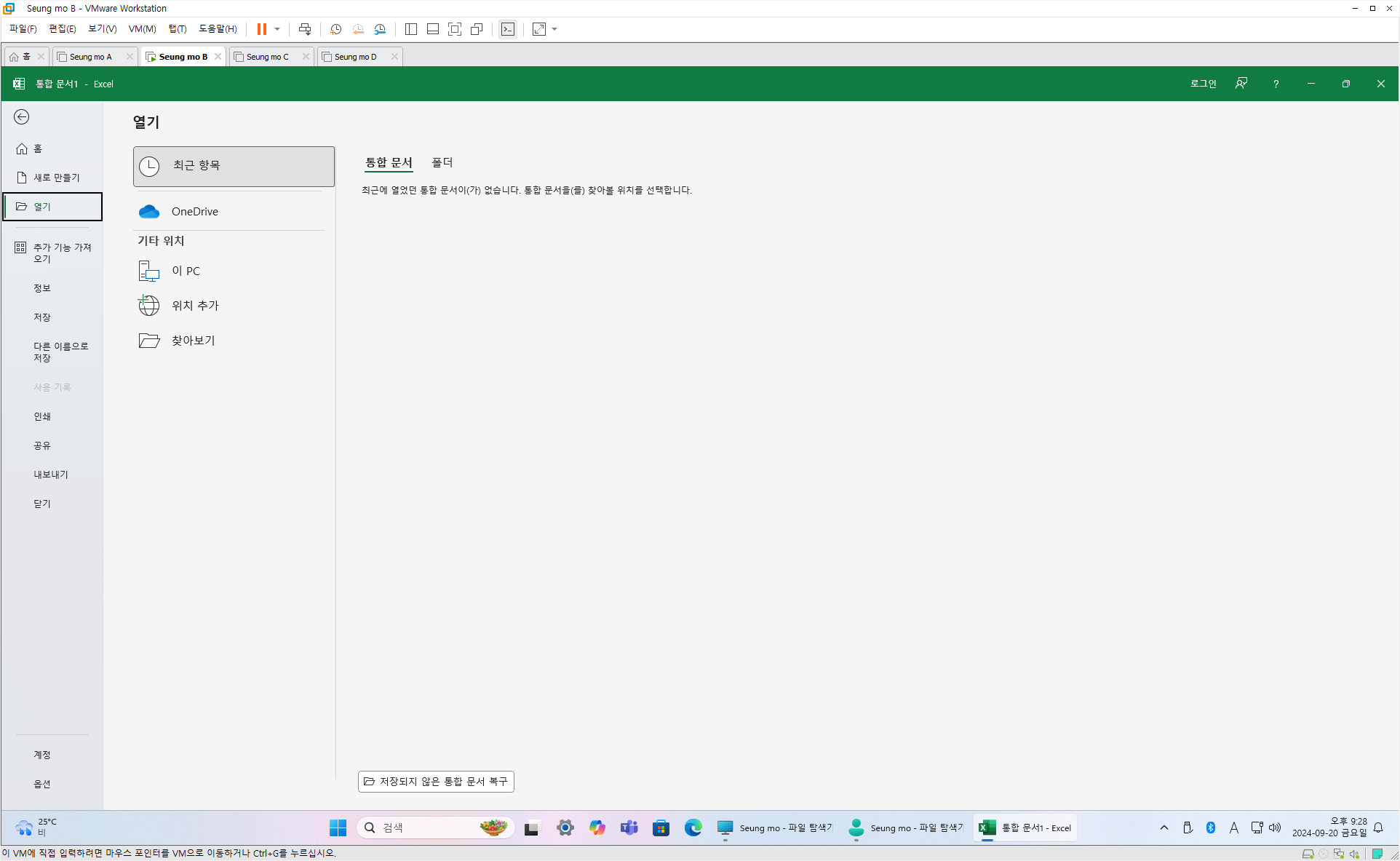Image resolution: width=1400 pixels, height=861 pixels.
Task: Open OneDrive location
Action: point(194,212)
